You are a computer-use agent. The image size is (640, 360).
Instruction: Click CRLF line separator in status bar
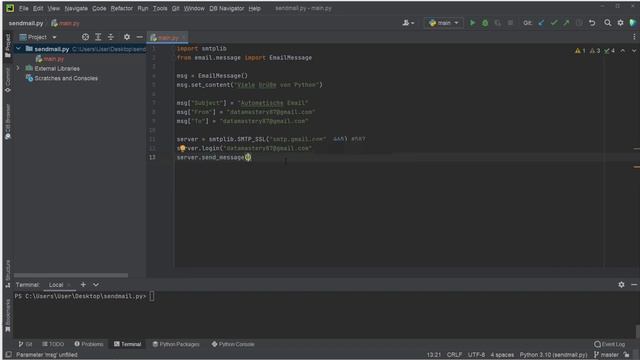click(x=454, y=355)
